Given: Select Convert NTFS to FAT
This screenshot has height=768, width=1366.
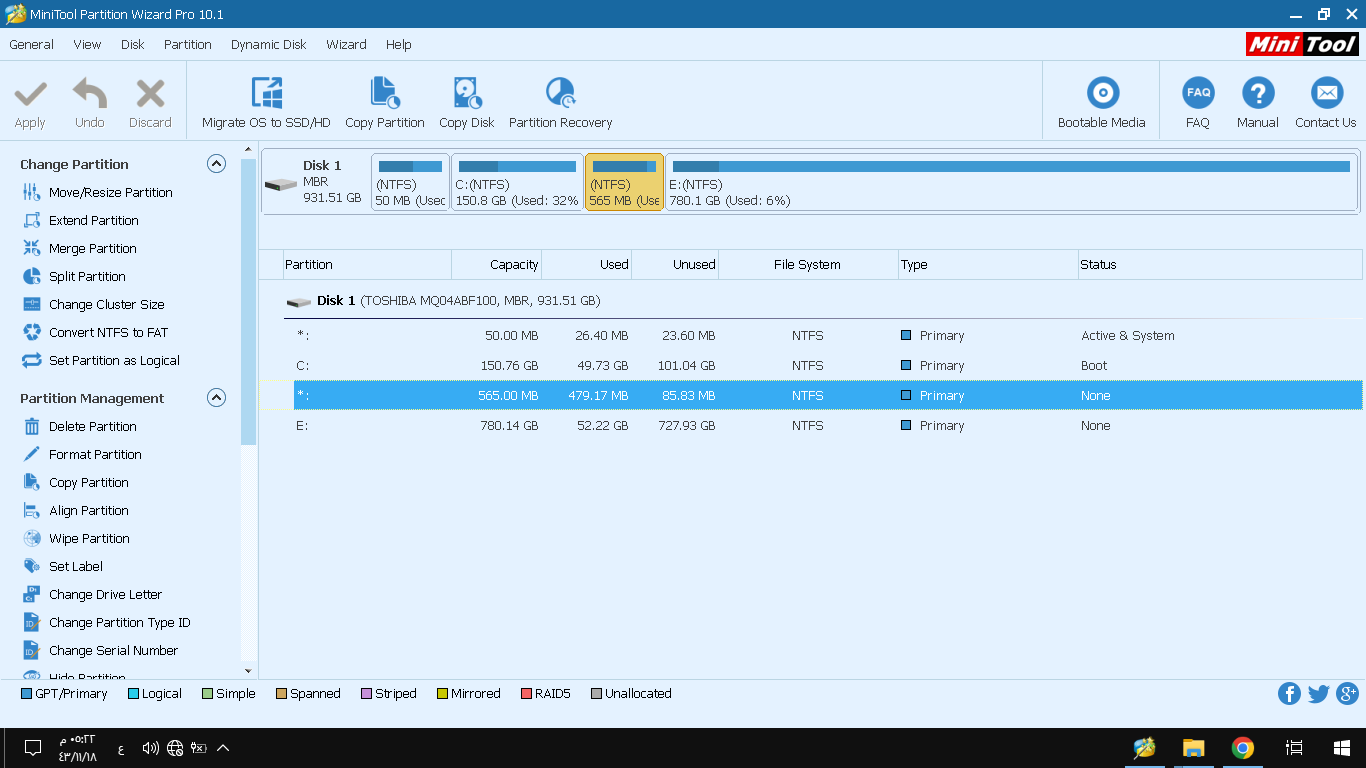Looking at the screenshot, I should 109,332.
